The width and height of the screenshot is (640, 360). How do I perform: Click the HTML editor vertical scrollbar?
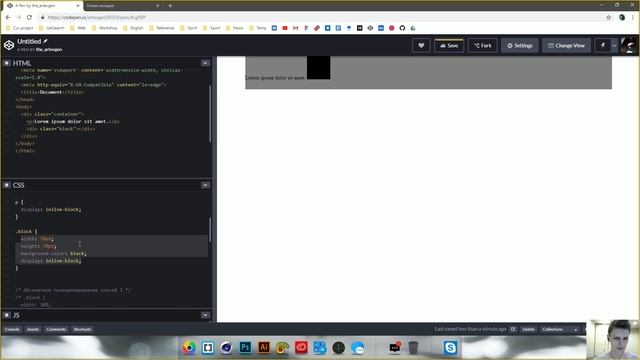pos(210,113)
